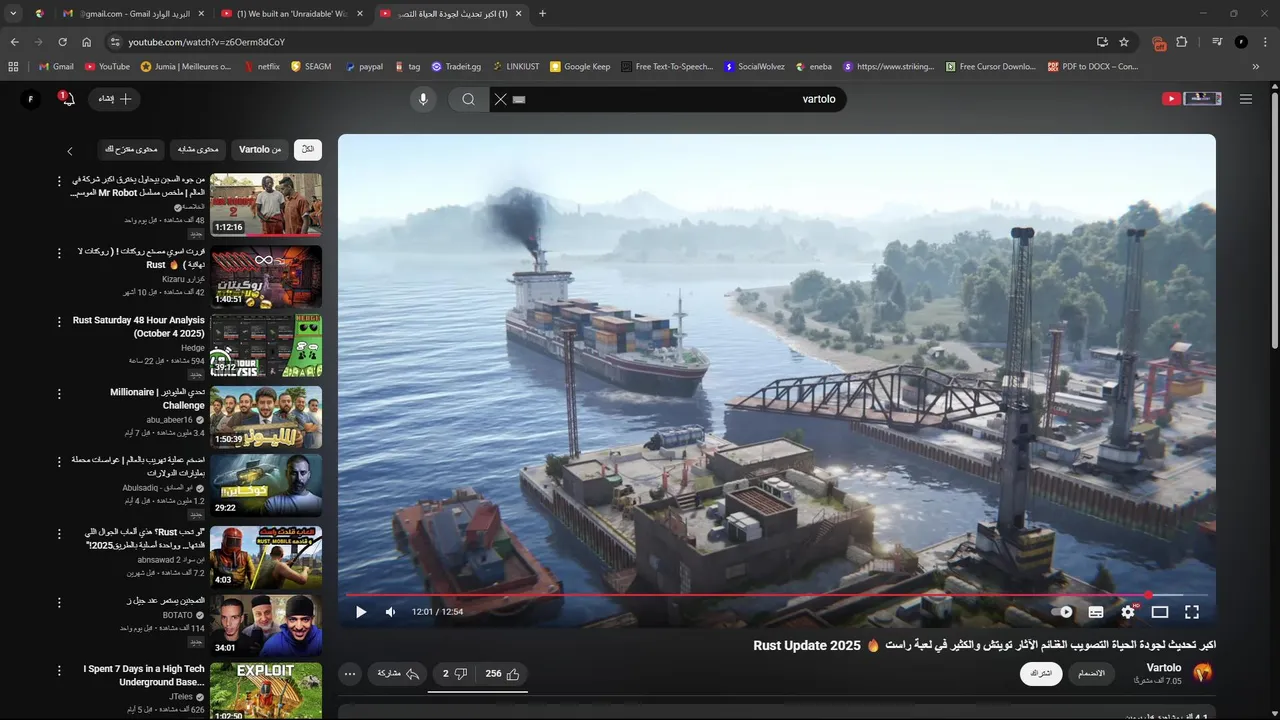Open the account avatar F on YouTube
The width and height of the screenshot is (1280, 720).
pyautogui.click(x=31, y=99)
